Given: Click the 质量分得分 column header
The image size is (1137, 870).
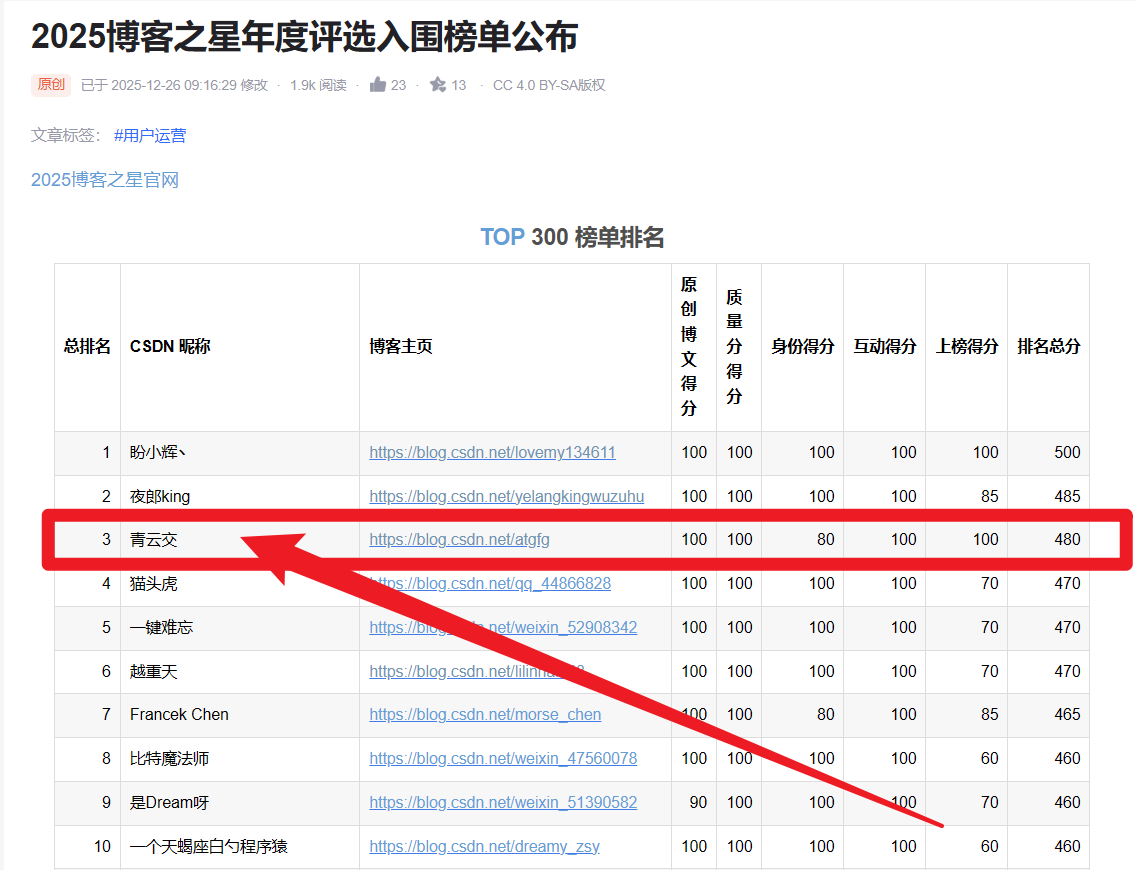Looking at the screenshot, I should 735,347.
